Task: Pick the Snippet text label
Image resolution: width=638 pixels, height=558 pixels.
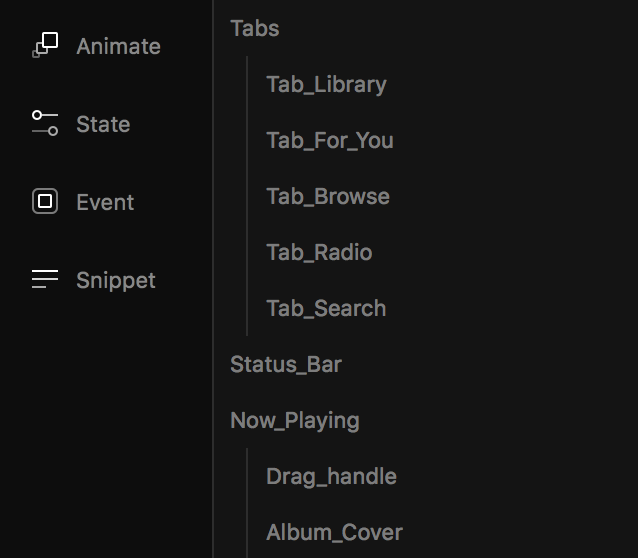Action: coord(116,280)
